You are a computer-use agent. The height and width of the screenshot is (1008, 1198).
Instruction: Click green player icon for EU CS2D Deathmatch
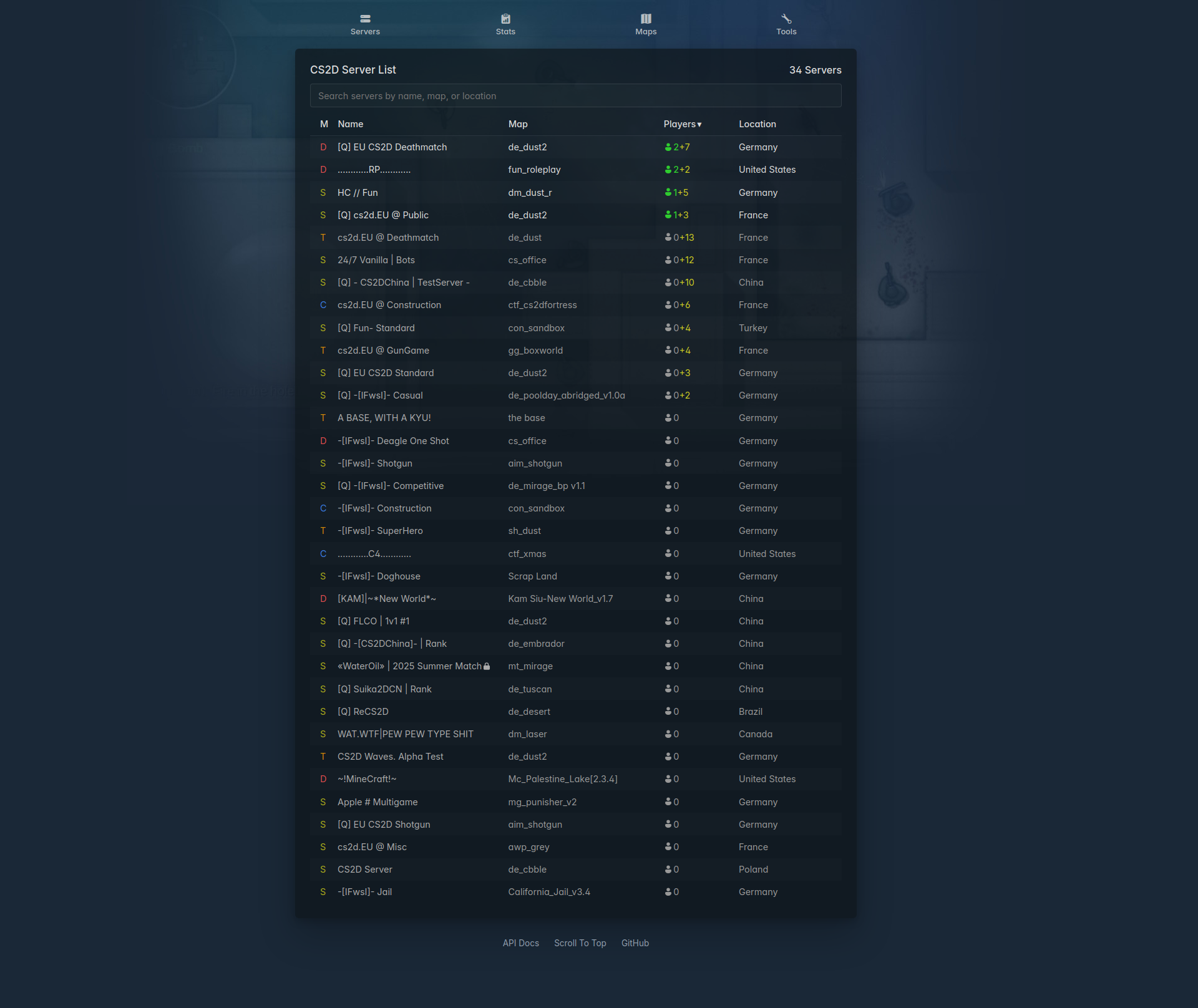pos(668,147)
